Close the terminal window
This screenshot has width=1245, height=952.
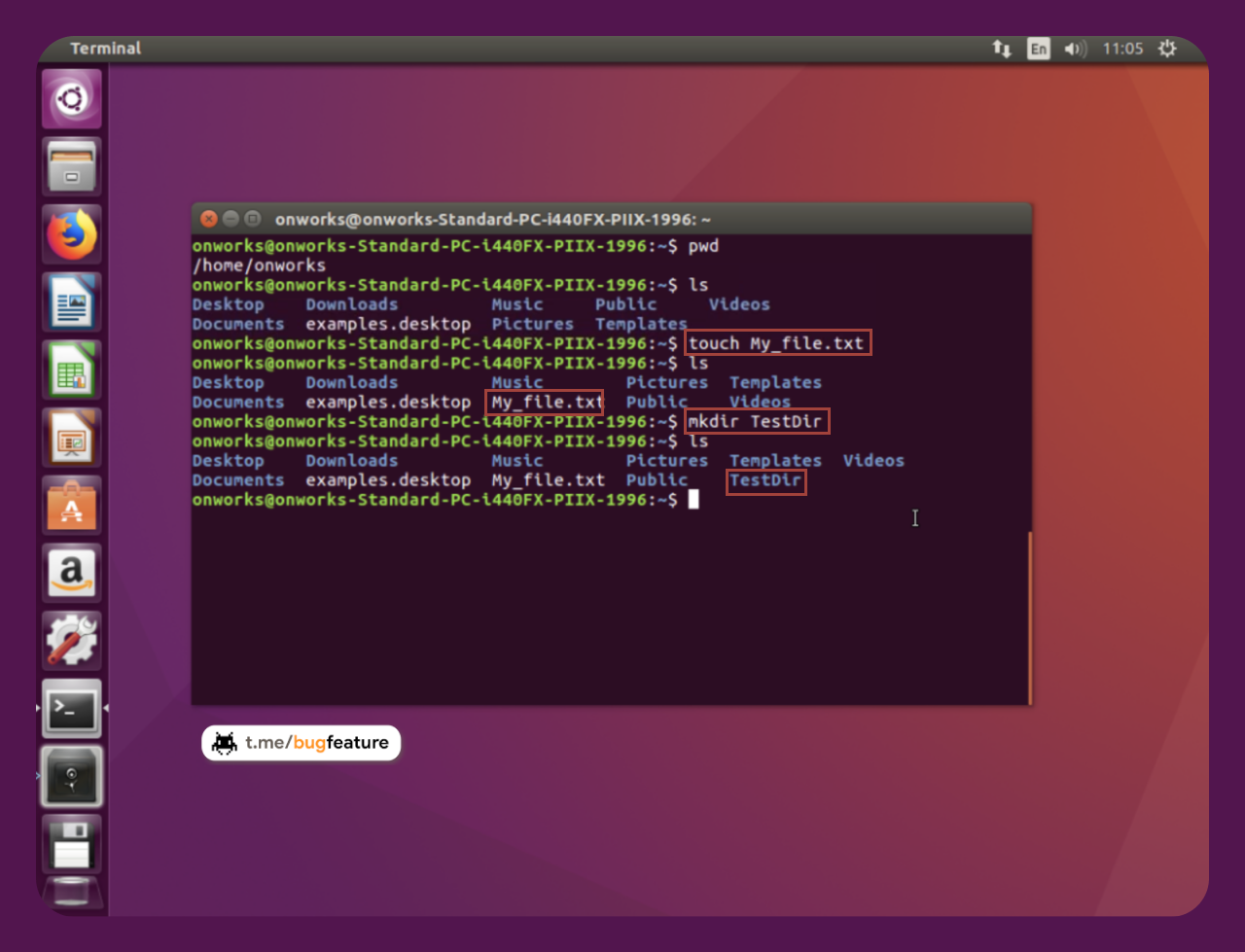[x=208, y=219]
